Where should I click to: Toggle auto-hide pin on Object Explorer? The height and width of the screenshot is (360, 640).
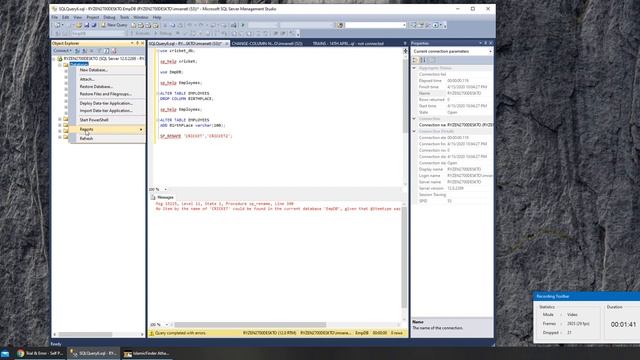point(138,43)
